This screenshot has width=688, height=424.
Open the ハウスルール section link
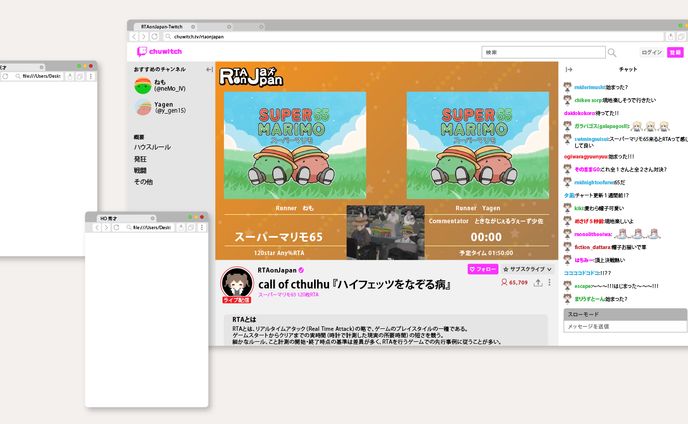coord(152,147)
